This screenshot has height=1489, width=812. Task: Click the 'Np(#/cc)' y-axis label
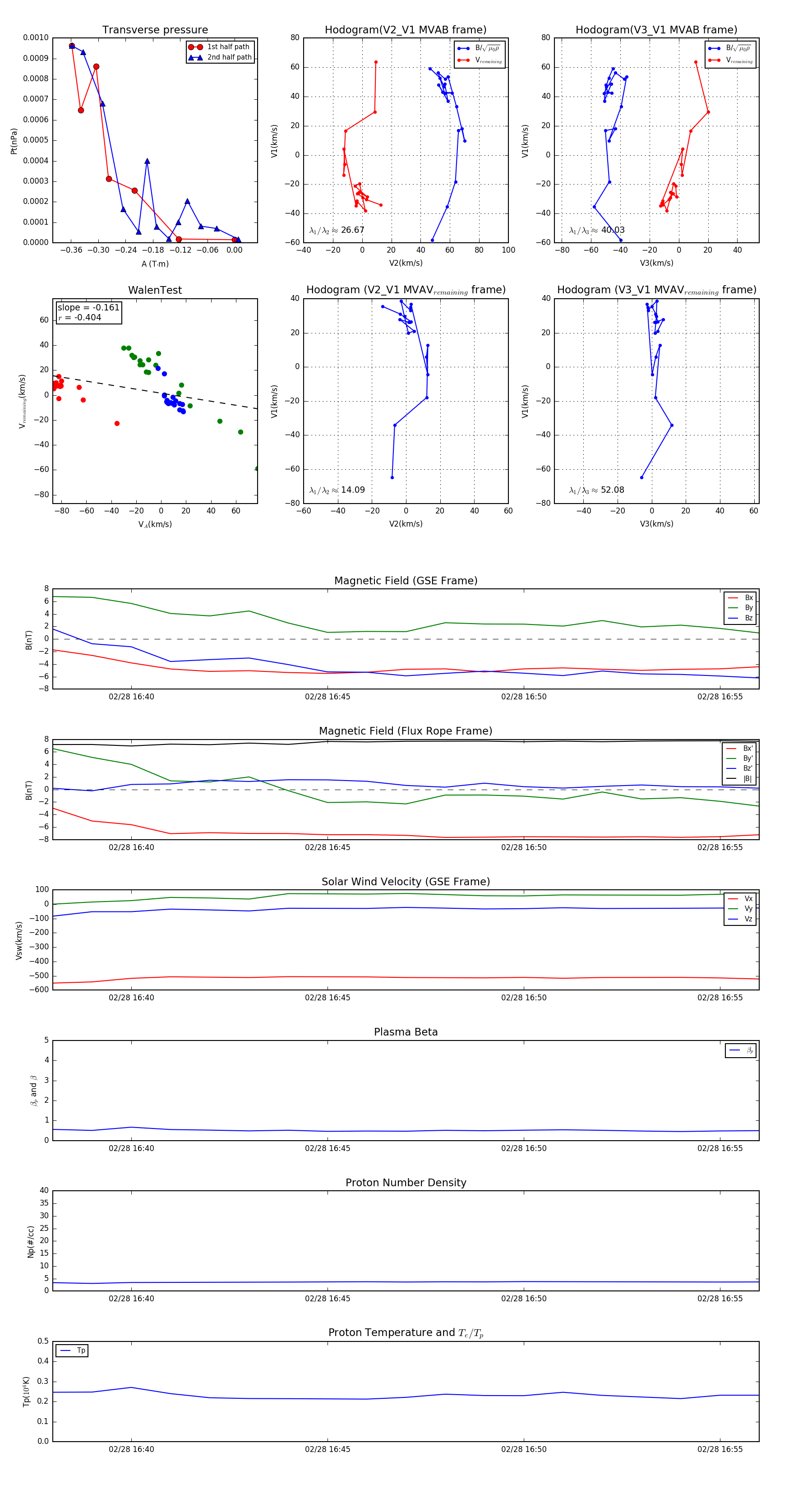31,1242
